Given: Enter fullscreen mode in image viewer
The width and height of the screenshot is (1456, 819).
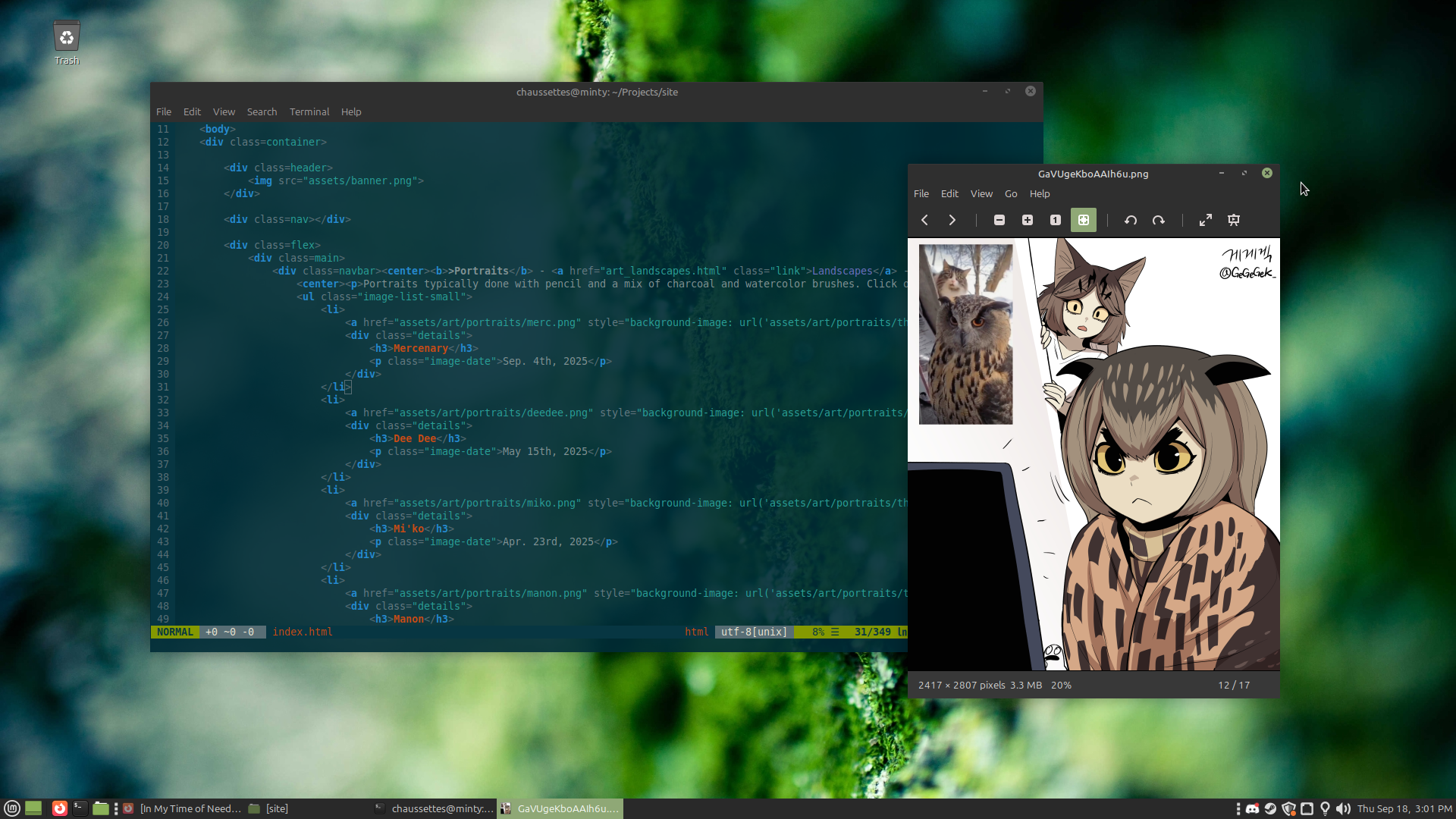Looking at the screenshot, I should [x=1206, y=220].
